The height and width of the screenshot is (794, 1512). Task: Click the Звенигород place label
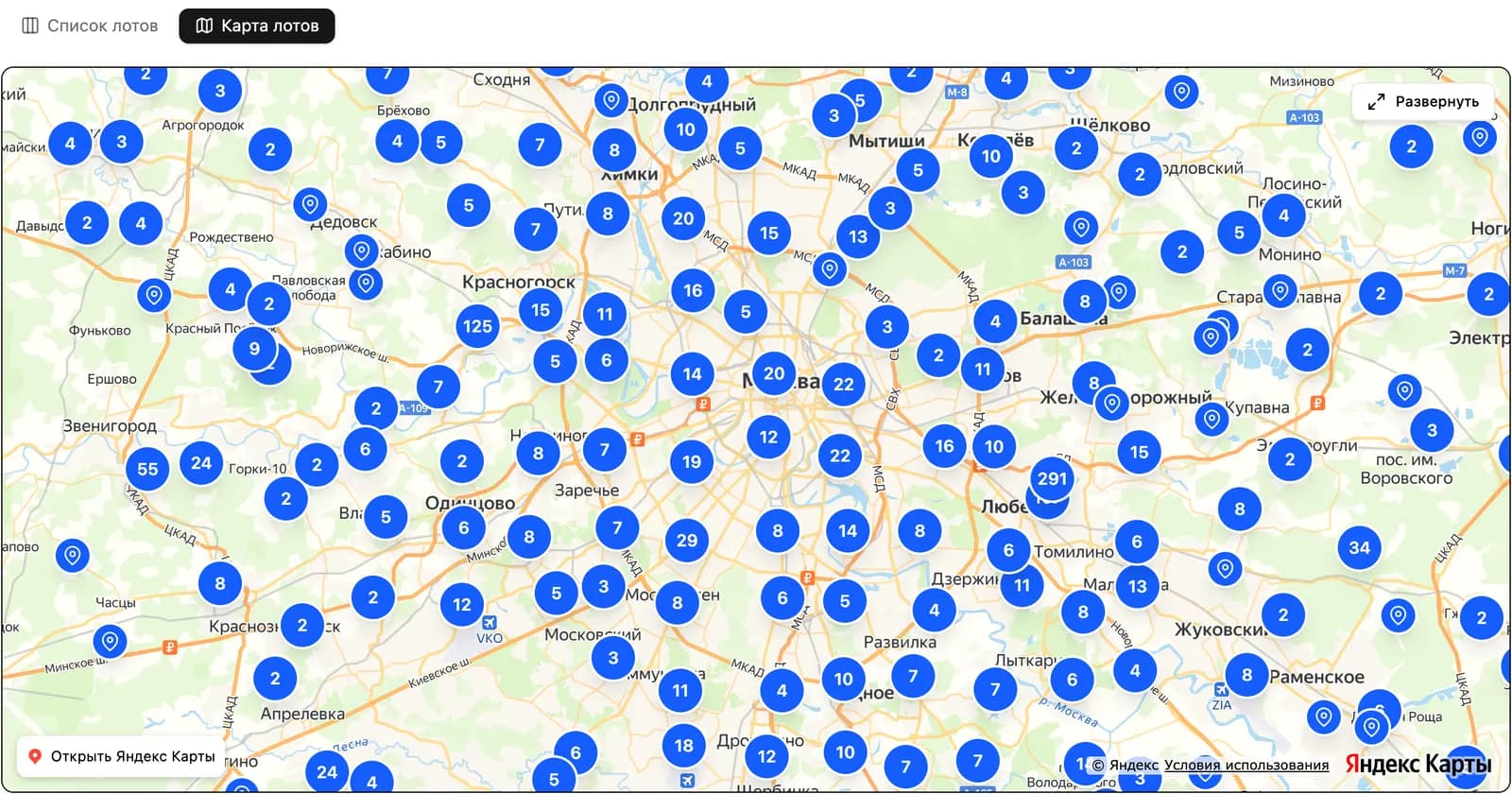[x=110, y=426]
